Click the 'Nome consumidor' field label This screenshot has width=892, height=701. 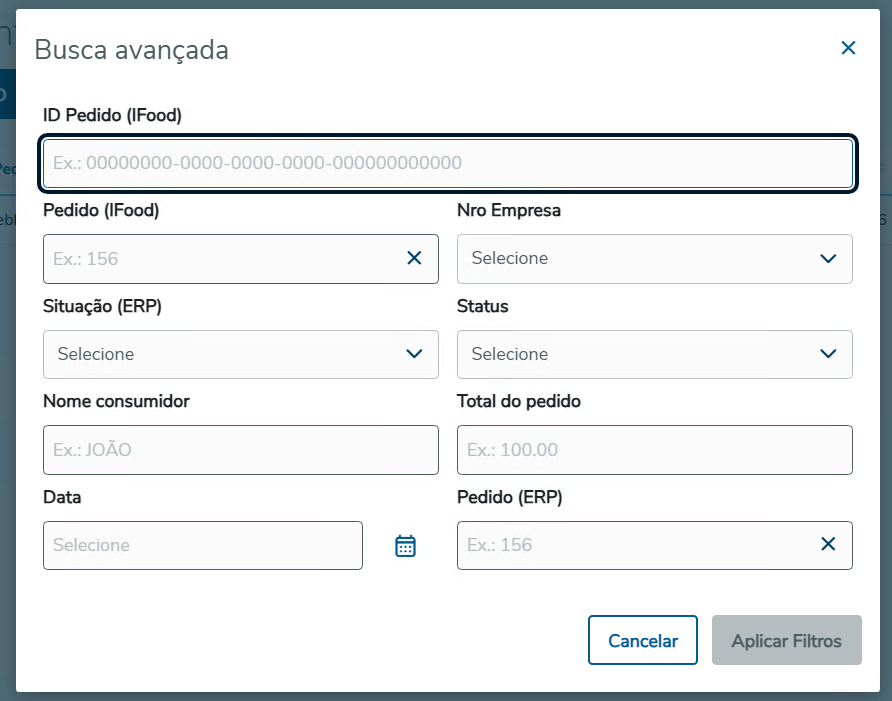coord(116,401)
